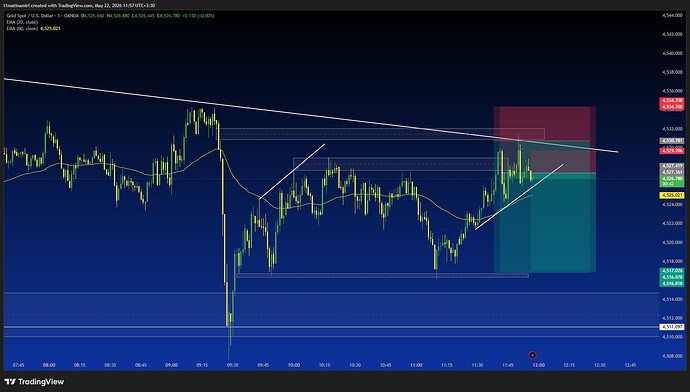Click the 07:45 time axis label

[18, 365]
